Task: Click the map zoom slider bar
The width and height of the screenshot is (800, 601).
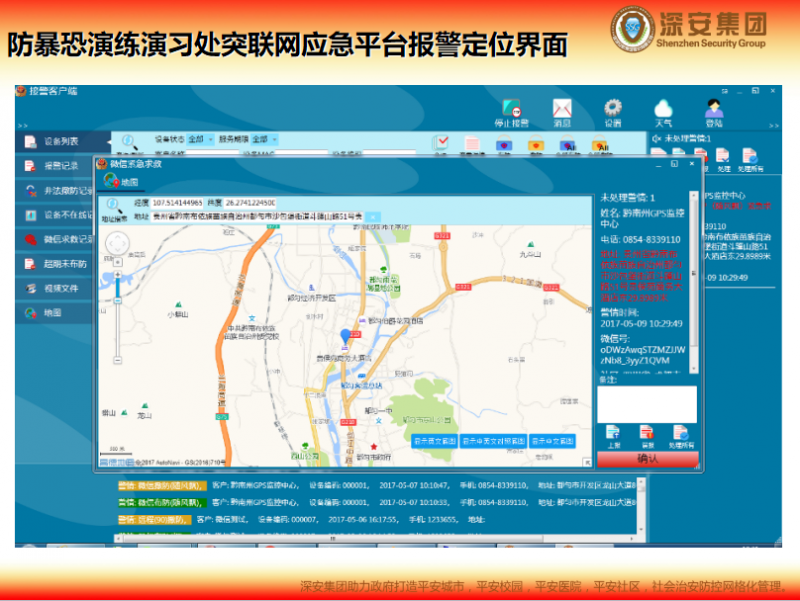Action: [119, 320]
